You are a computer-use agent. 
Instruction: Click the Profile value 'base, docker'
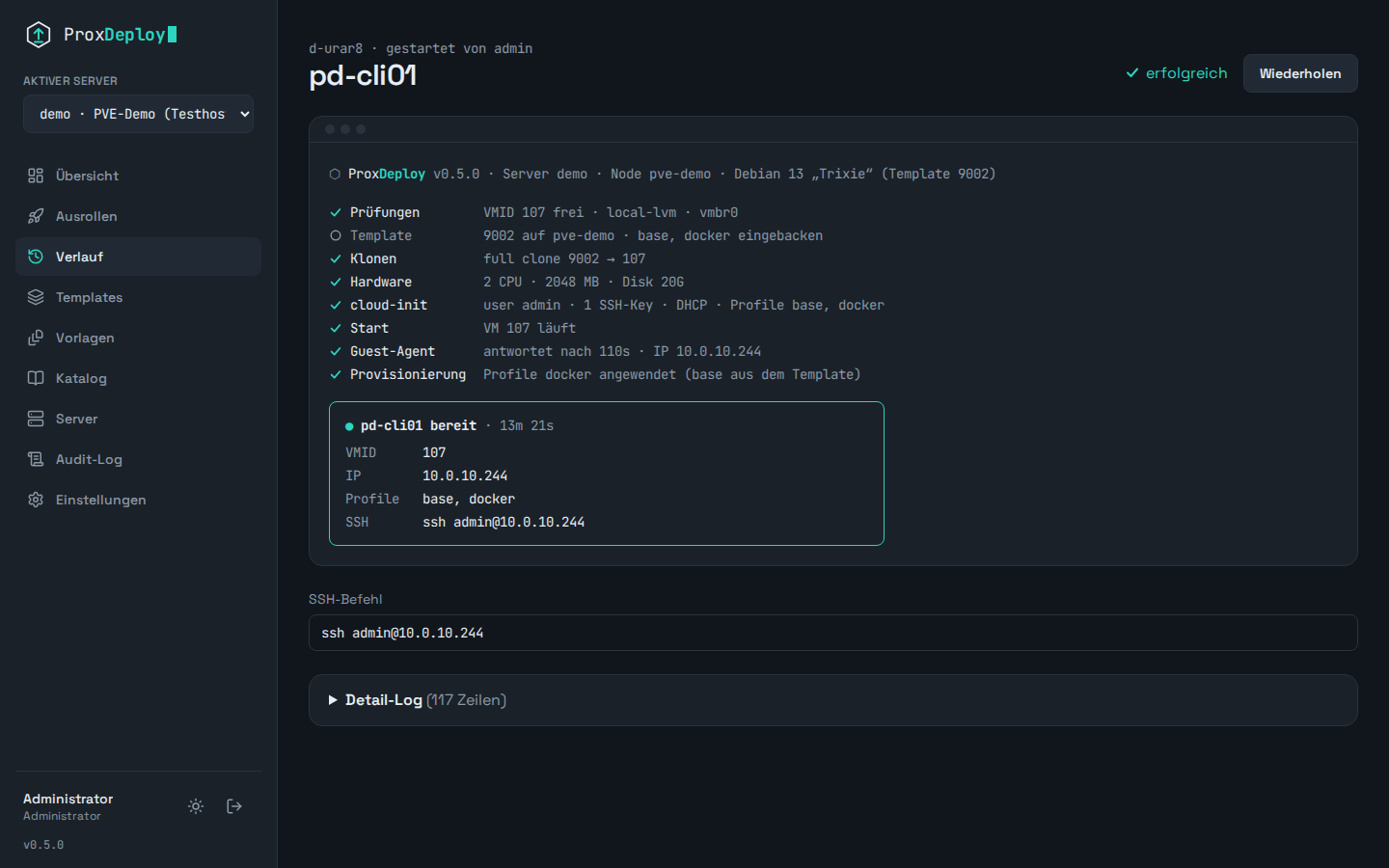pyautogui.click(x=469, y=499)
